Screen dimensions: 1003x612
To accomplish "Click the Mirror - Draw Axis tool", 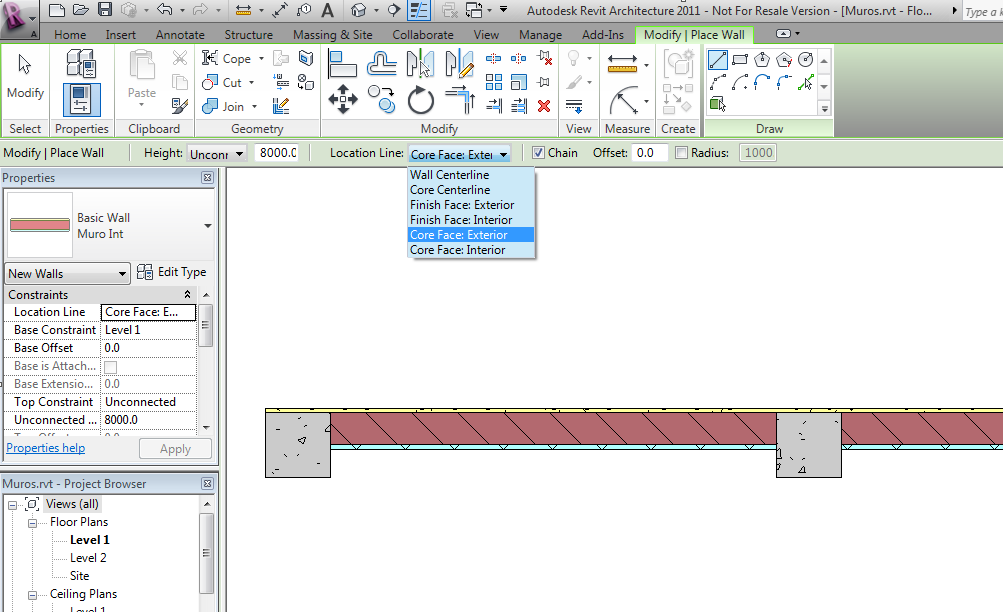I will (459, 63).
